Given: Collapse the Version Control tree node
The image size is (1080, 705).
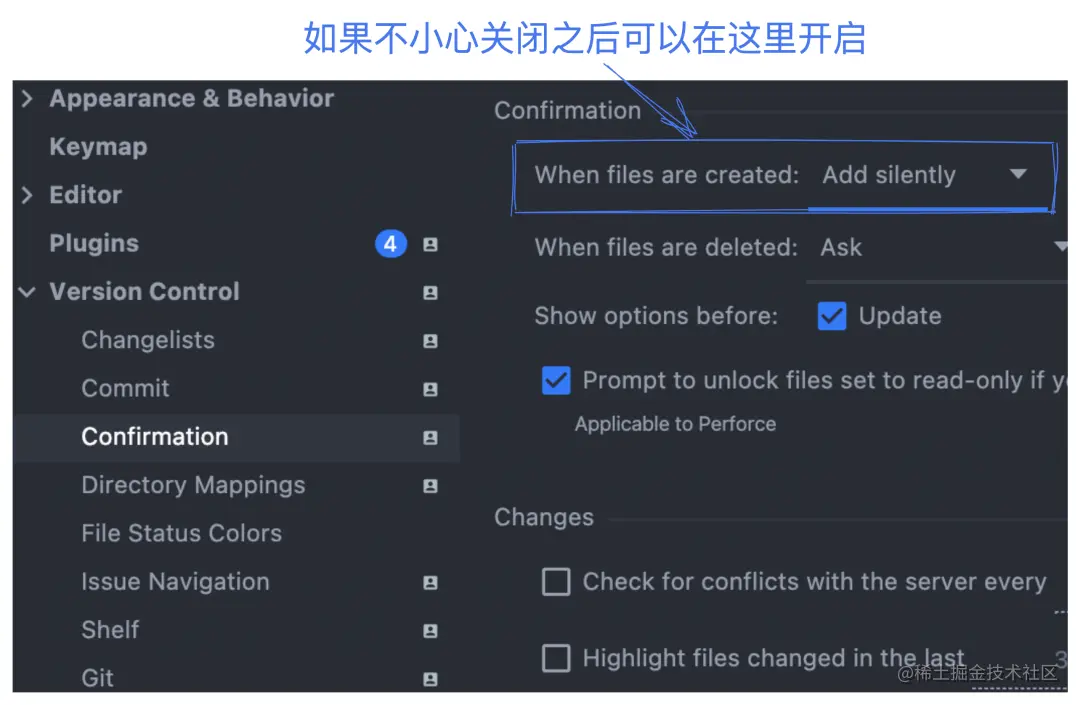Looking at the screenshot, I should 26,292.
